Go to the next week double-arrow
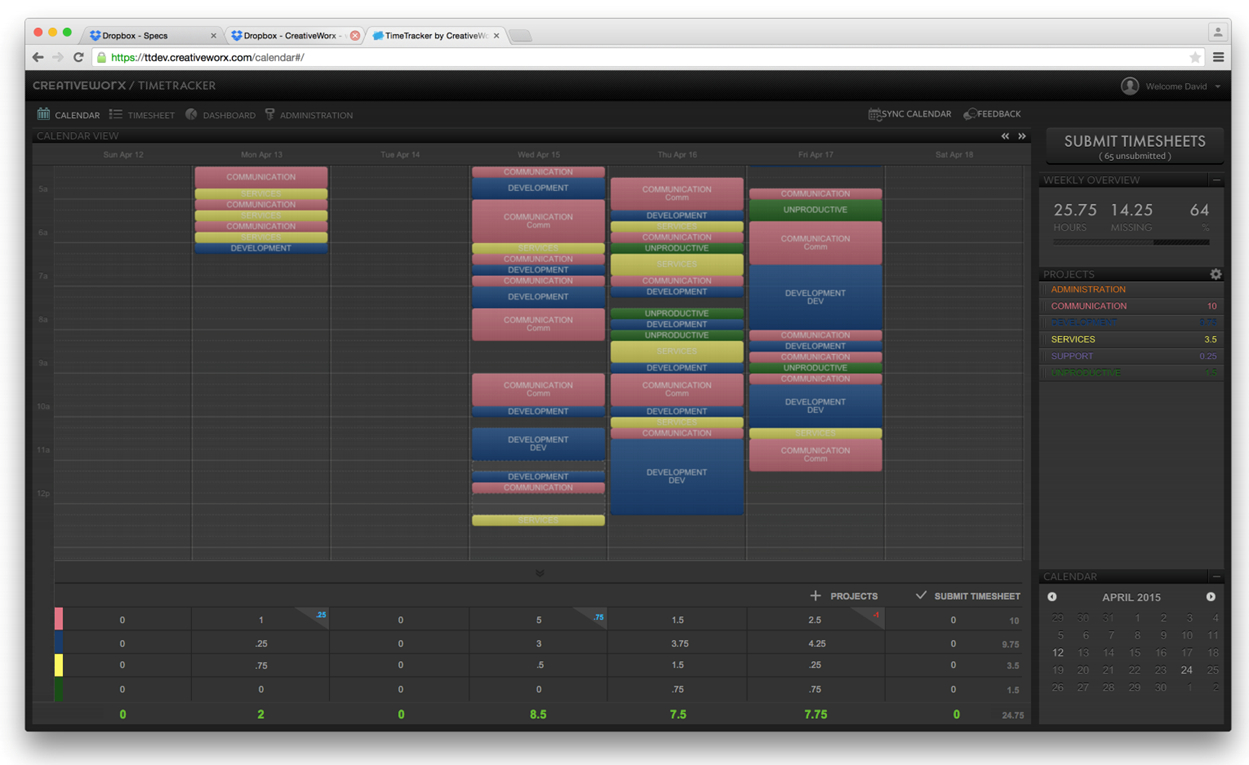This screenshot has height=765, width=1249. coord(1022,136)
